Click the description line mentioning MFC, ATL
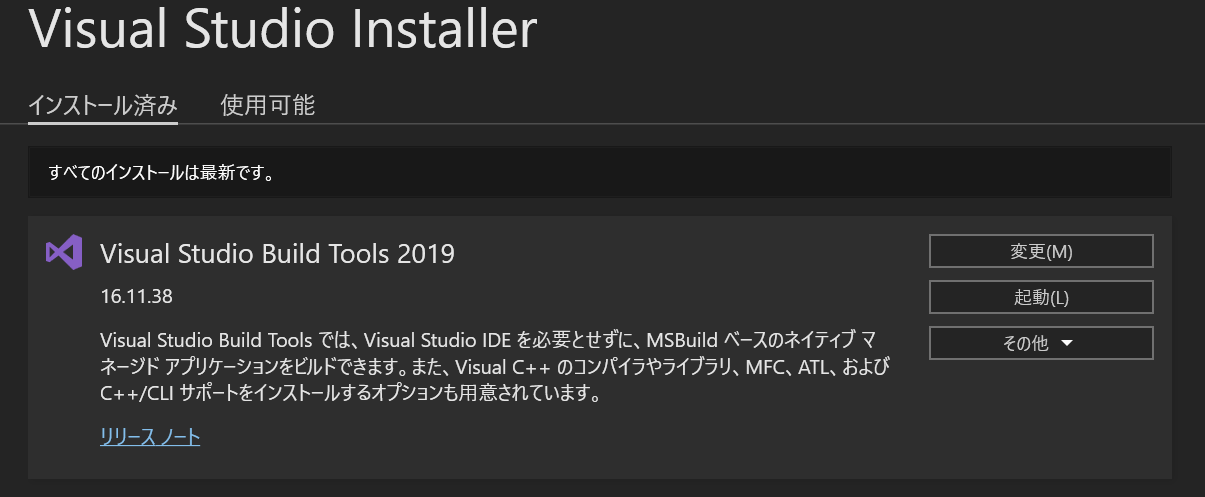This screenshot has height=497, width=1205. coord(495,365)
